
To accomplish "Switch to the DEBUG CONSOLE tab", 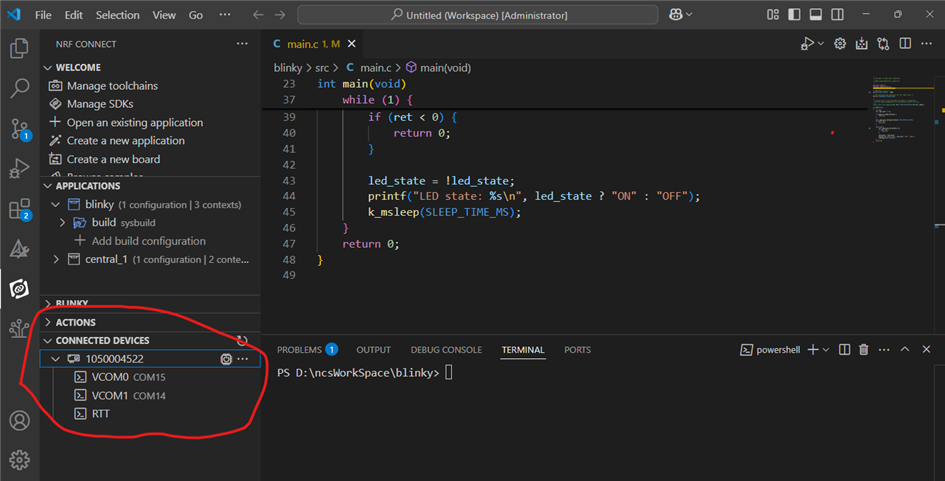I will [446, 350].
